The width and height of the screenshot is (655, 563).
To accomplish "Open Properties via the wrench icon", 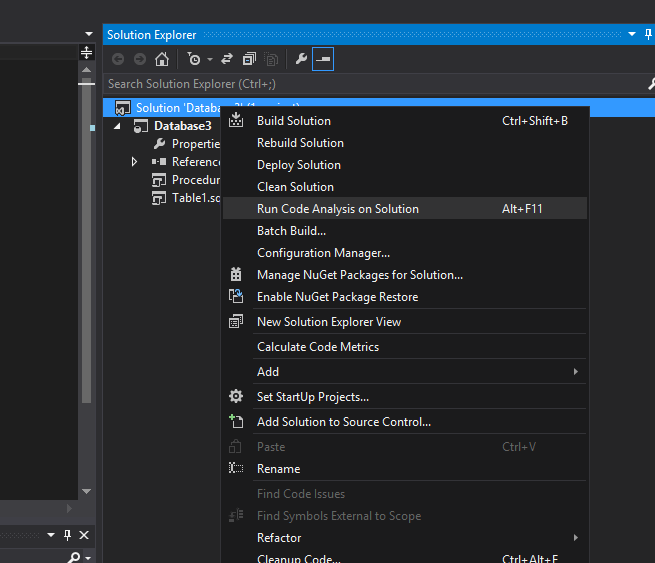I will 301,60.
